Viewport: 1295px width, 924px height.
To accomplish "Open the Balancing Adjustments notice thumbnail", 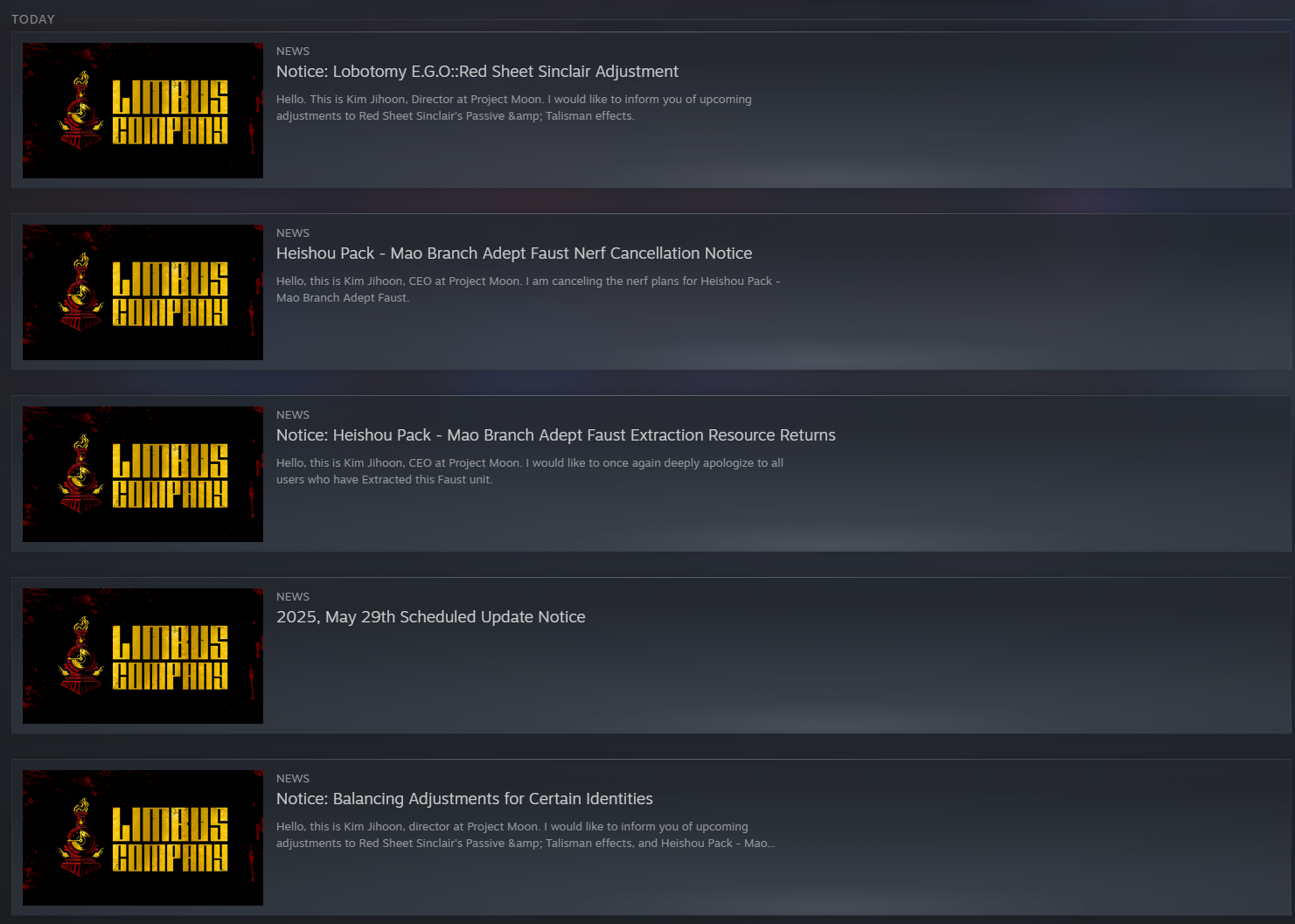I will pos(143,837).
